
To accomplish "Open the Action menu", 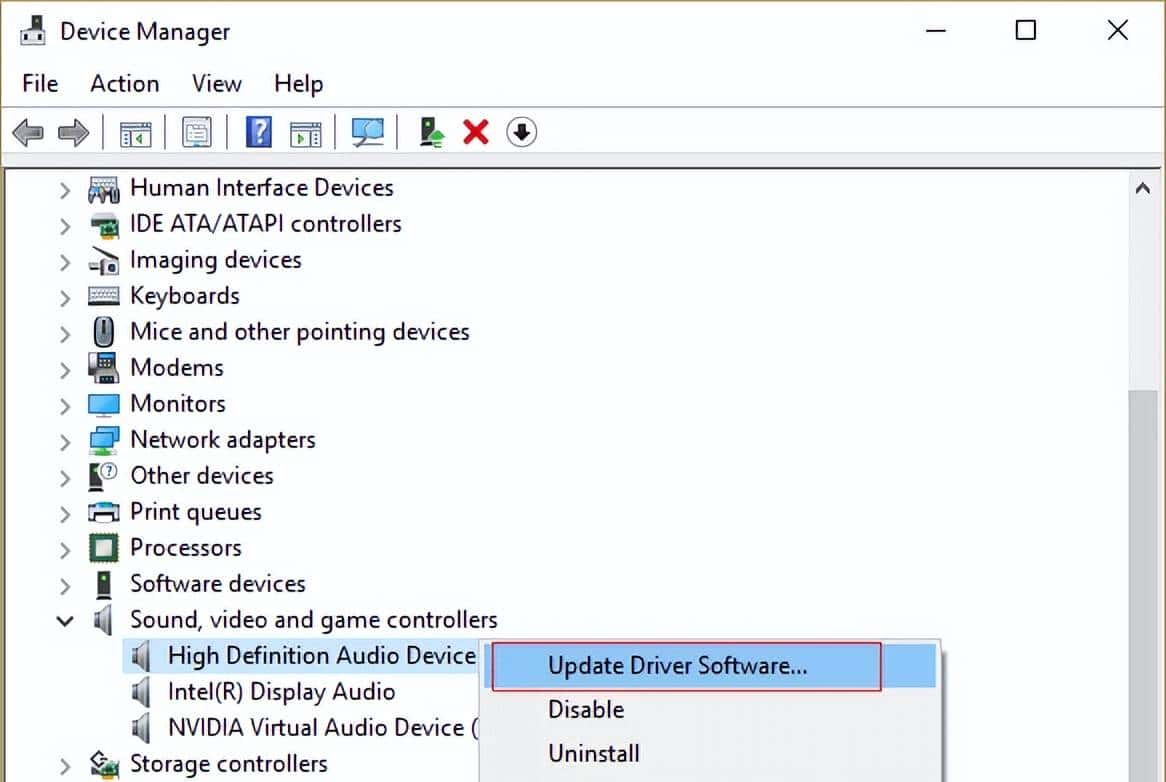I will pyautogui.click(x=124, y=84).
